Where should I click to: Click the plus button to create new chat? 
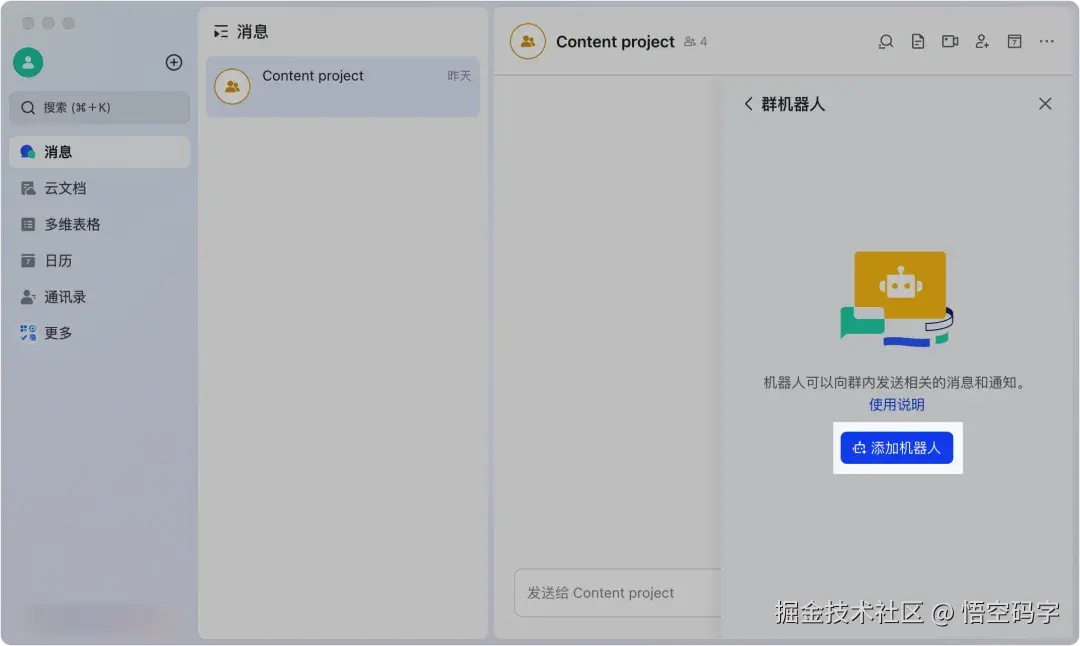tap(173, 62)
